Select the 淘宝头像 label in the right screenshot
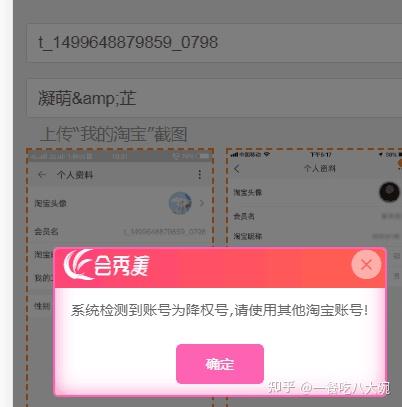The width and height of the screenshot is (402, 407). pos(248,192)
